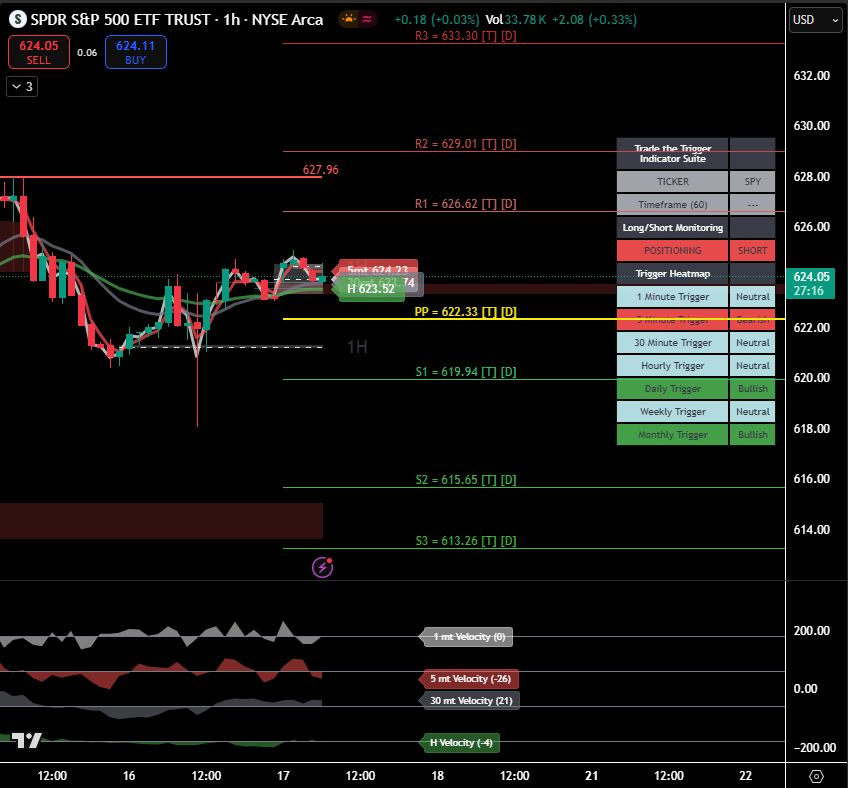The height and width of the screenshot is (788, 848).
Task: Select the S1 = 619.94 pivot label
Action: click(466, 372)
